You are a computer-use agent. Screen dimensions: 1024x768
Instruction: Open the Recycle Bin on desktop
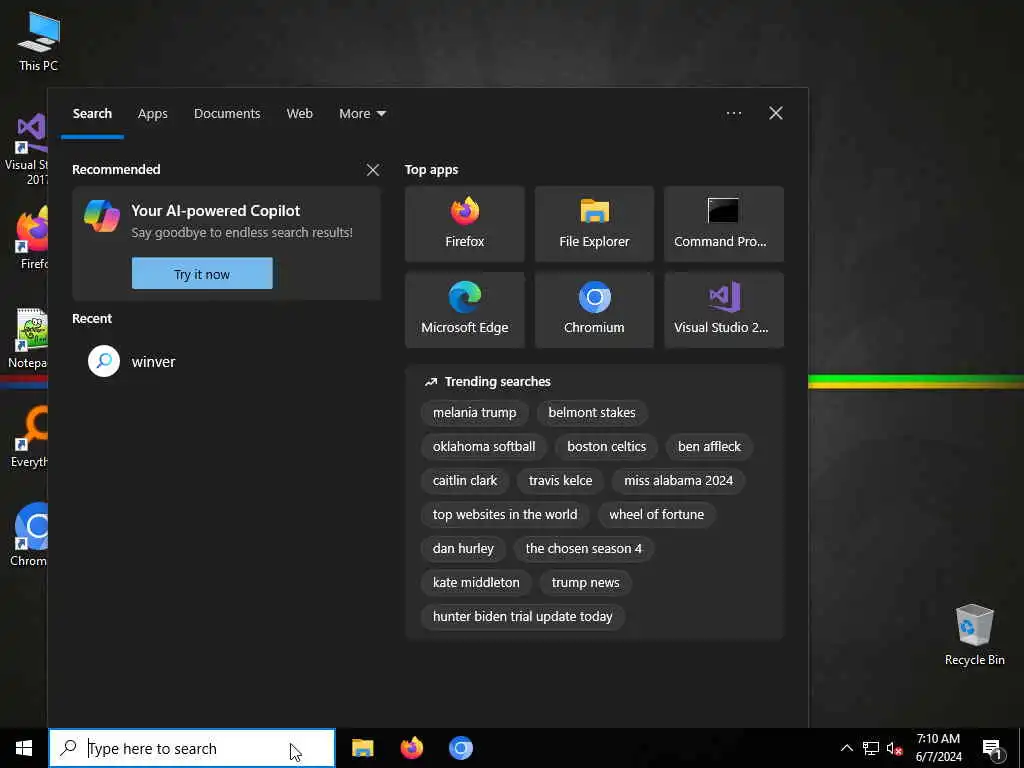(x=974, y=635)
